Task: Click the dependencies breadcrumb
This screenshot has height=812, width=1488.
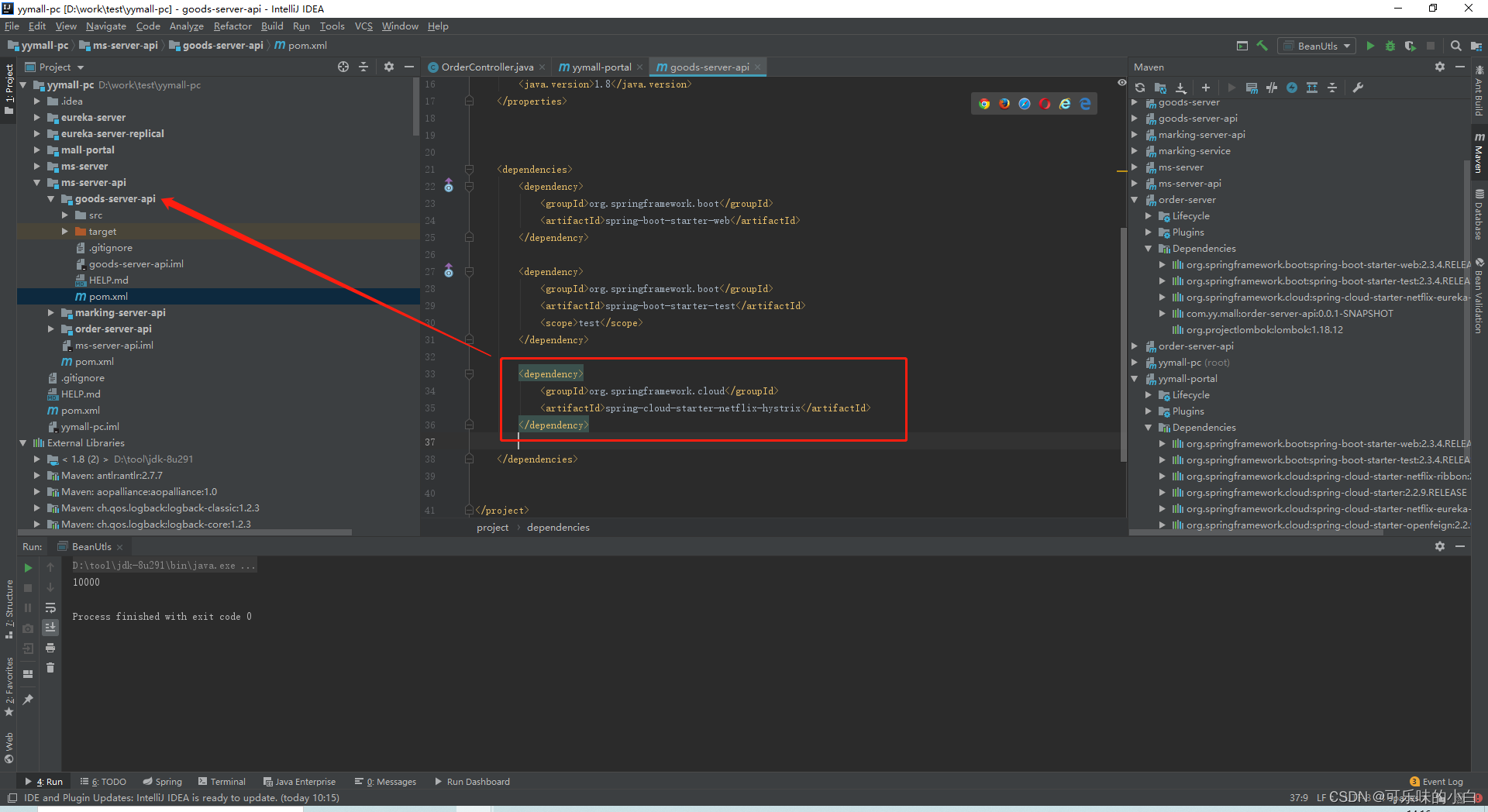Action: tap(558, 528)
